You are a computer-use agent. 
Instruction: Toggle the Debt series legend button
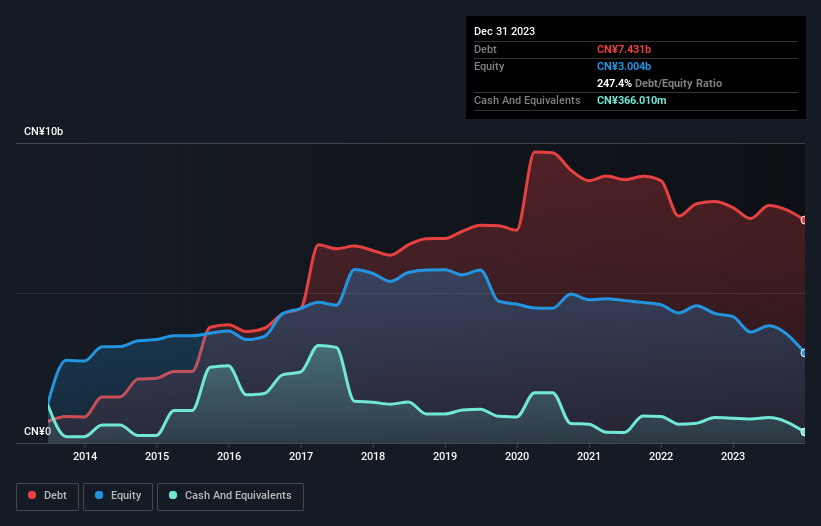[48, 496]
